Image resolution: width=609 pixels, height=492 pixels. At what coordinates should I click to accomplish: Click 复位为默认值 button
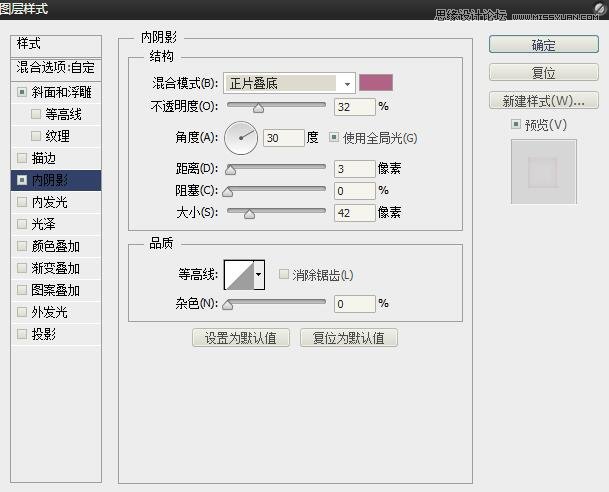pos(349,338)
